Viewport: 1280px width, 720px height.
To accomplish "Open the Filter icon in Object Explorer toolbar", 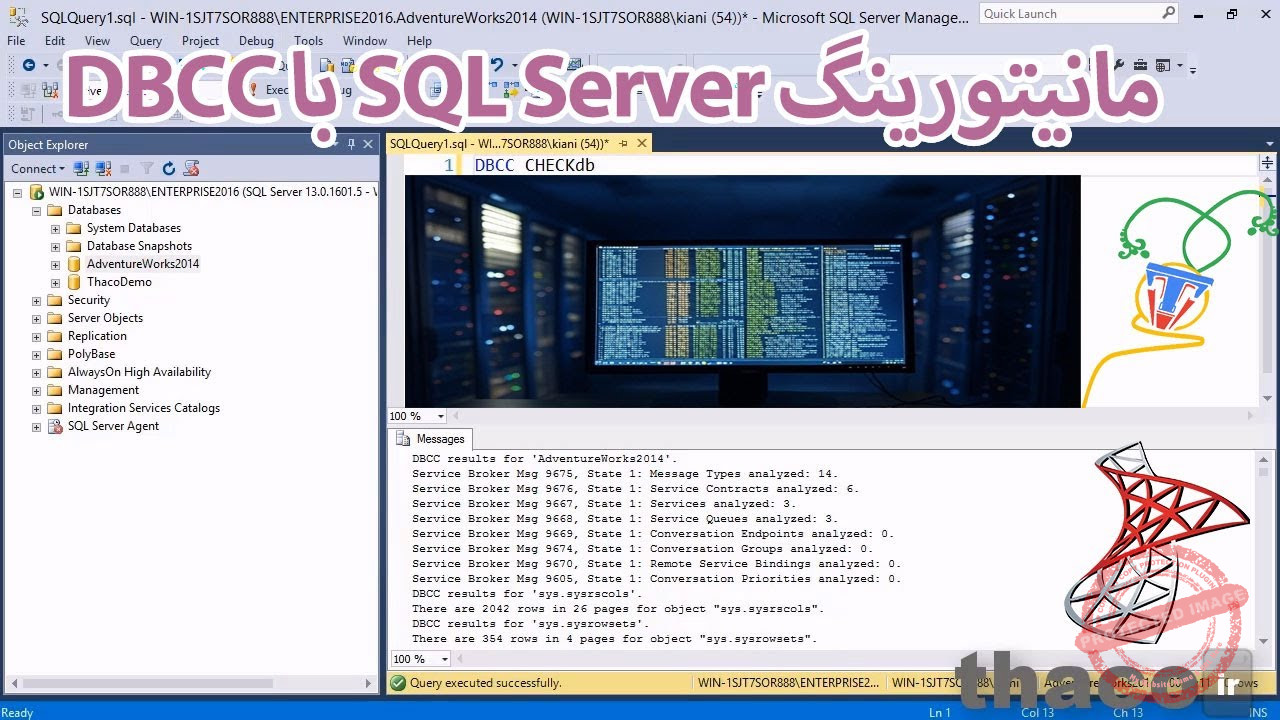I will point(146,168).
